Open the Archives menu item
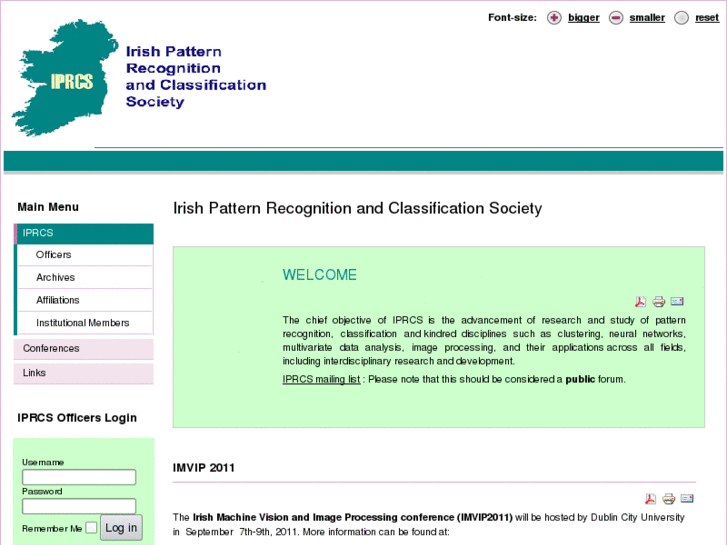This screenshot has height=545, width=727. tap(85, 277)
